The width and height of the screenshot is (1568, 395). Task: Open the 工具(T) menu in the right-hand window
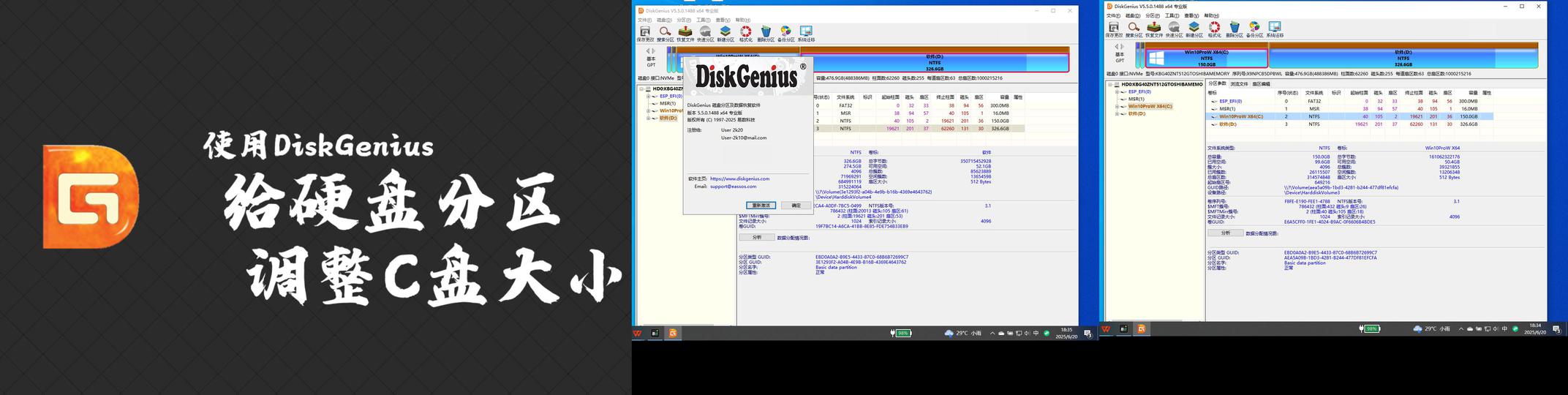[1172, 15]
